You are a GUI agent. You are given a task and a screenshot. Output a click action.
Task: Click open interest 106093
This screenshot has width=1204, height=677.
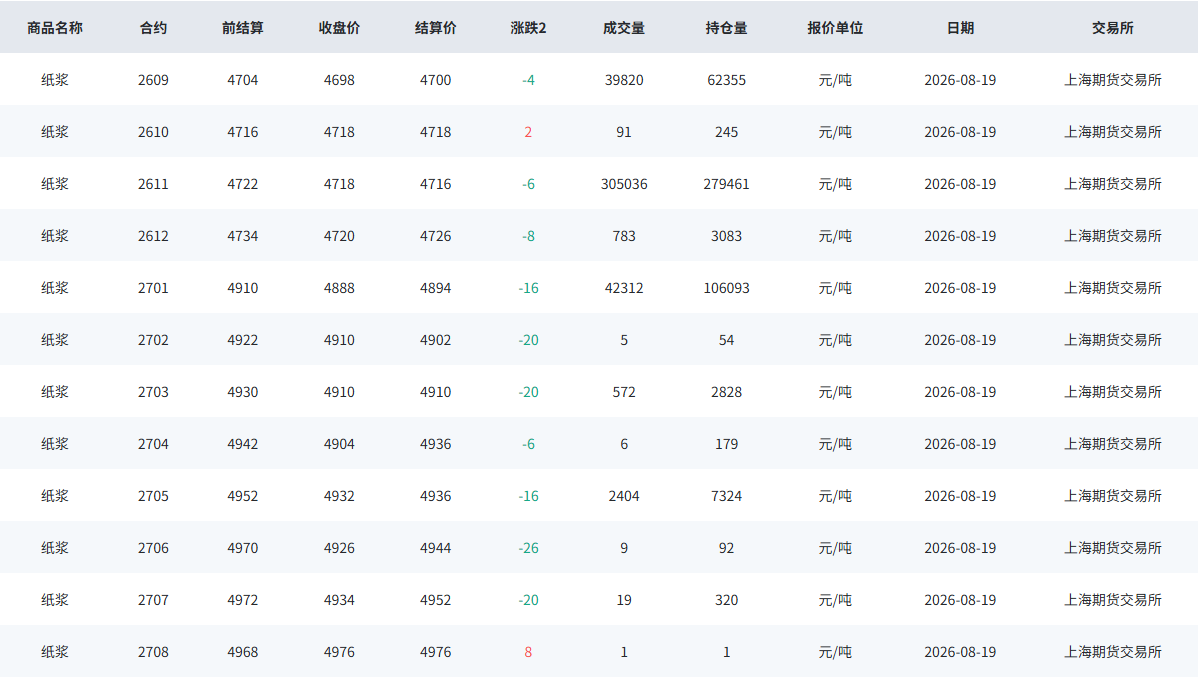(726, 288)
